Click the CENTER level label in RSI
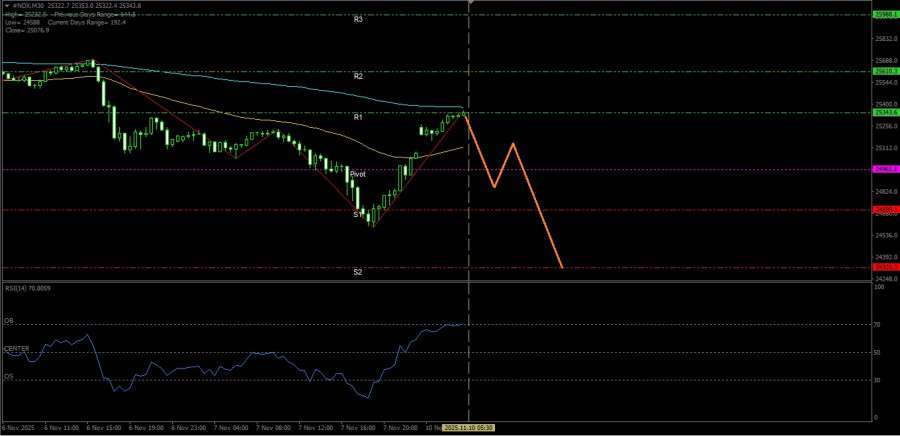900x436 pixels. click(17, 348)
